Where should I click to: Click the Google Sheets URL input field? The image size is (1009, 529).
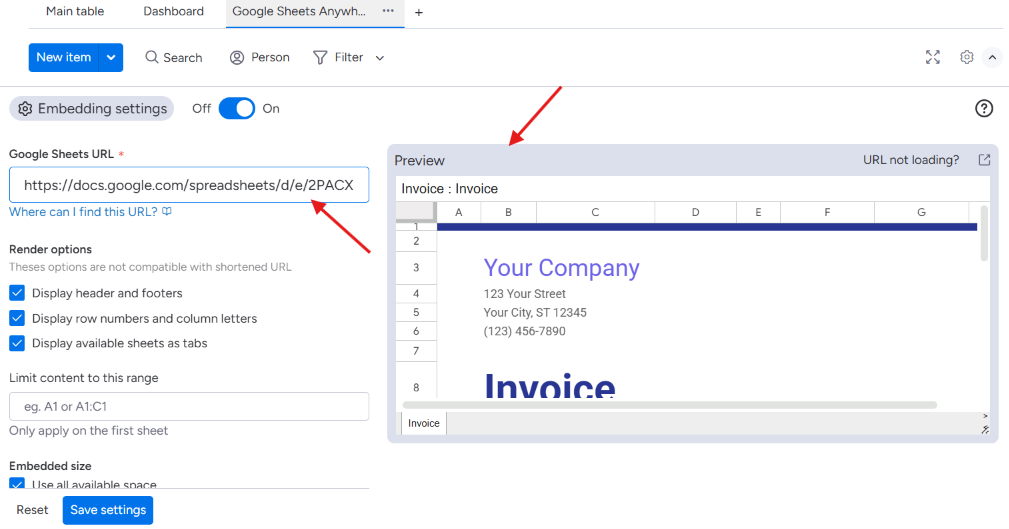(x=189, y=185)
